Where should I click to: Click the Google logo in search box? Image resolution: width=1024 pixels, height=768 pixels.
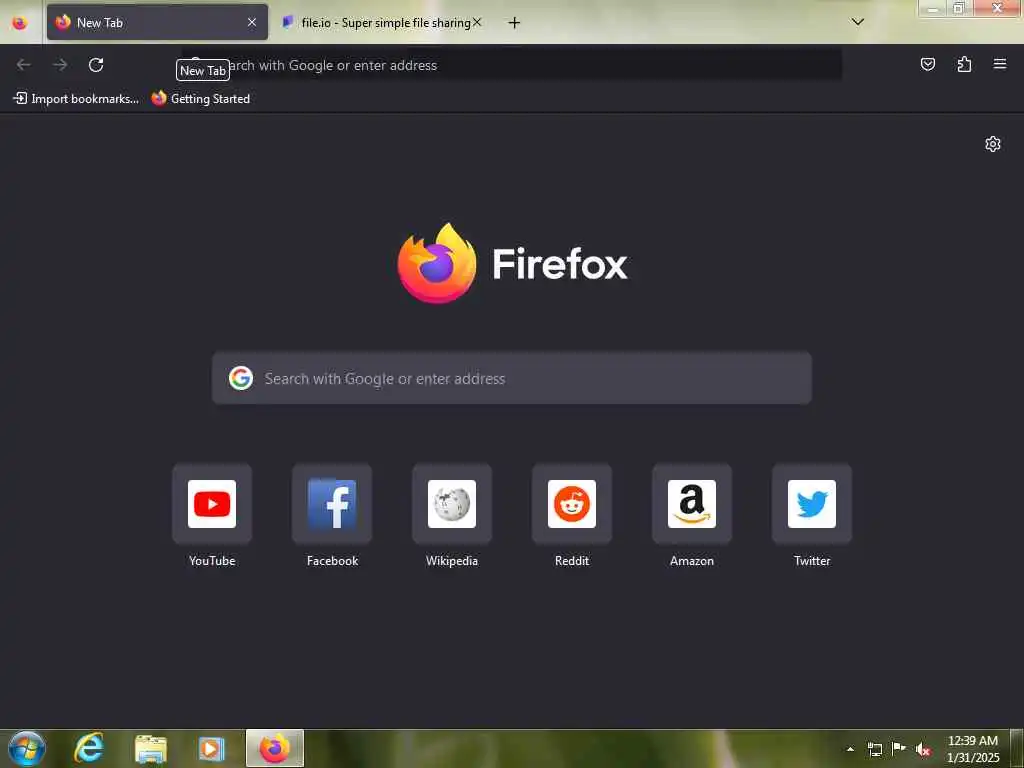point(241,378)
